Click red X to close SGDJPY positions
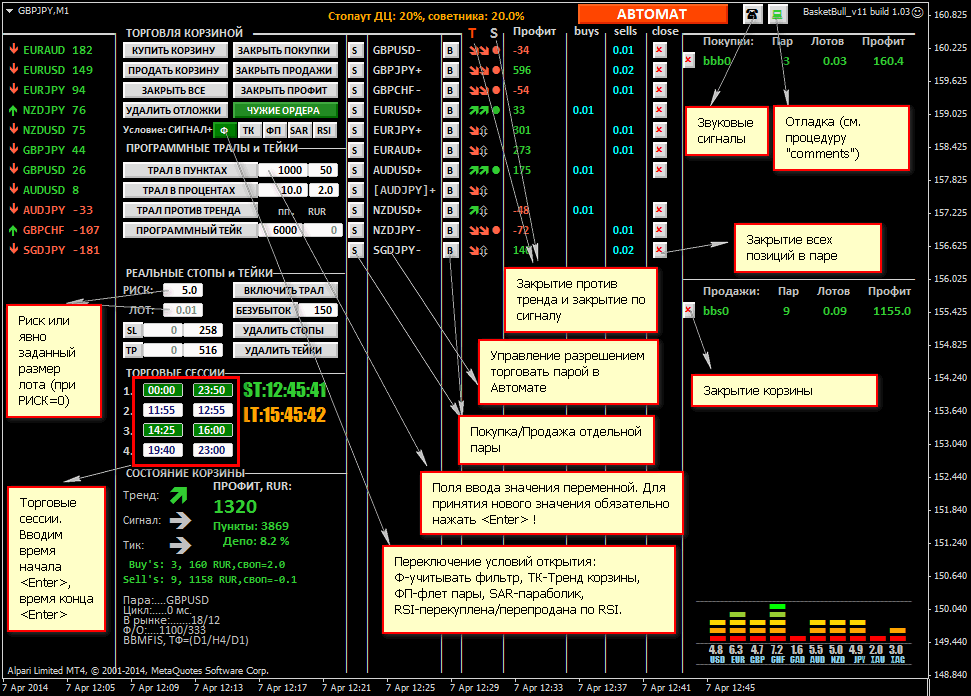This screenshot has width=971, height=696. click(x=659, y=250)
